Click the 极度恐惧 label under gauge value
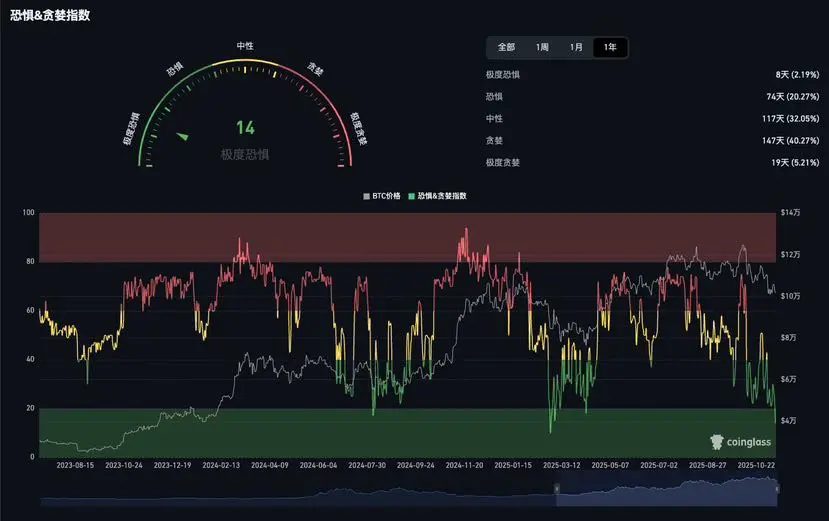 pyautogui.click(x=245, y=154)
